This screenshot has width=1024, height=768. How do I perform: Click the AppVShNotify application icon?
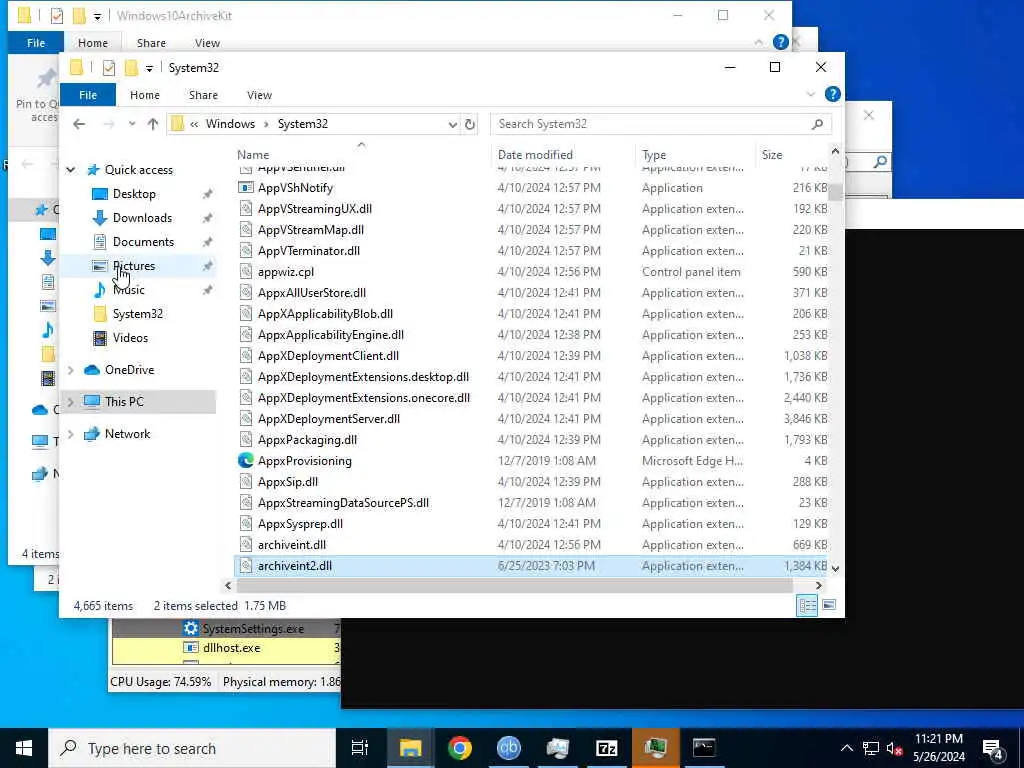coord(246,187)
